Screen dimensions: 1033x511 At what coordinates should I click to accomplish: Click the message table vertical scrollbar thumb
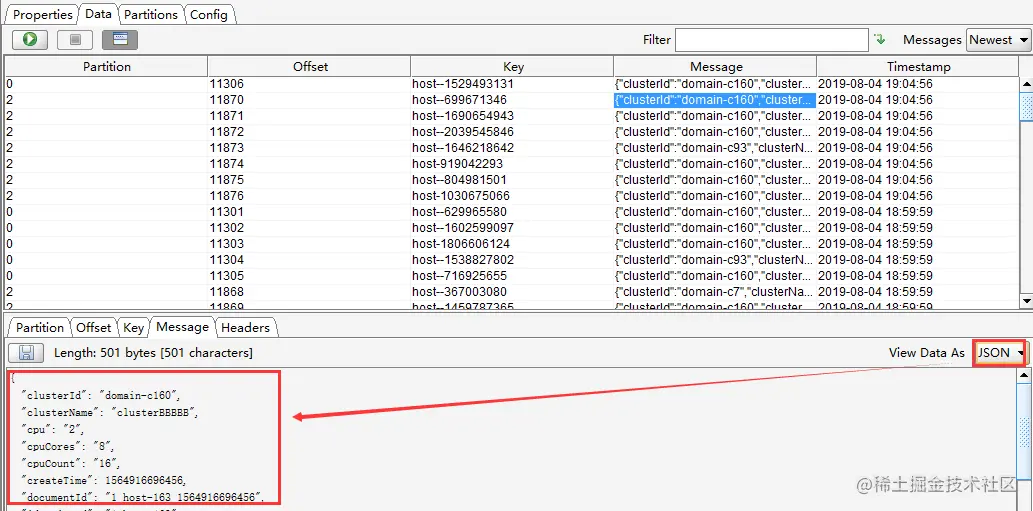(x=1026, y=107)
